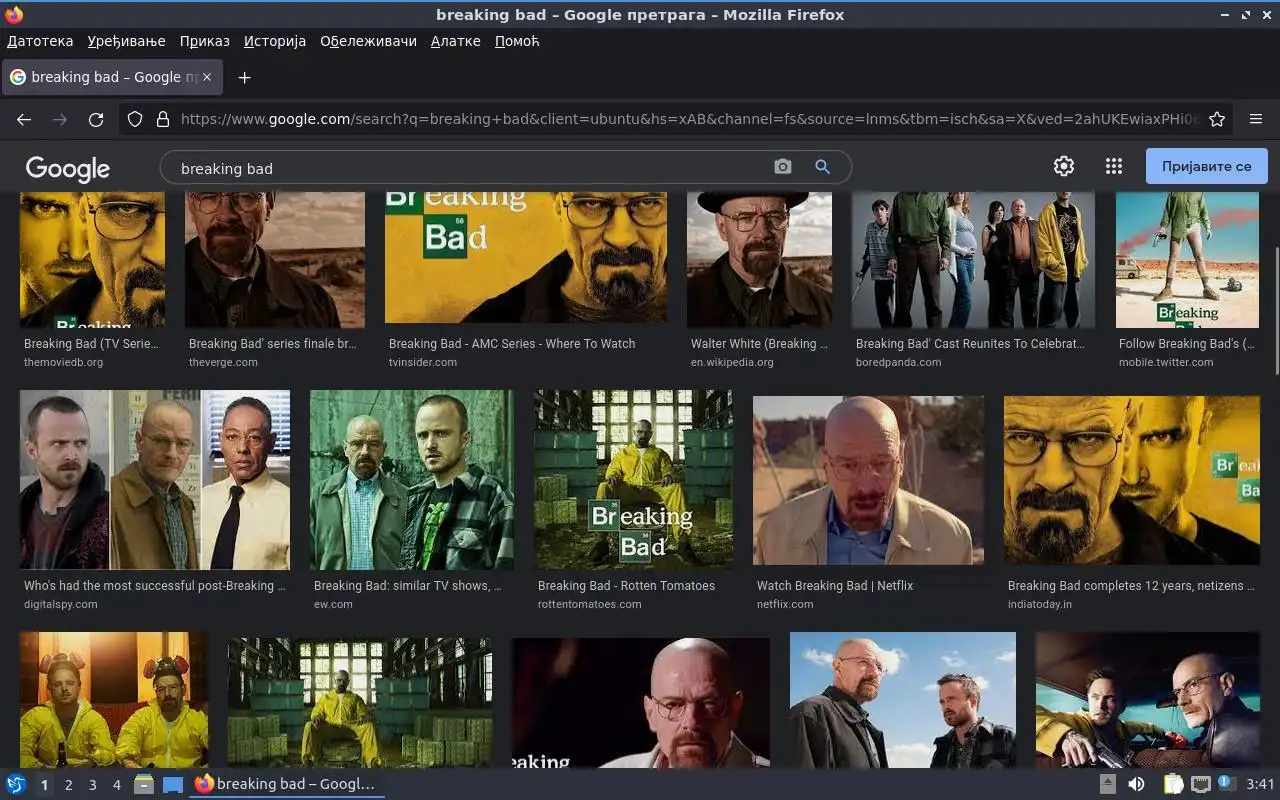The width and height of the screenshot is (1280, 800).
Task: Click the theverge.com source text
Action: 223,362
